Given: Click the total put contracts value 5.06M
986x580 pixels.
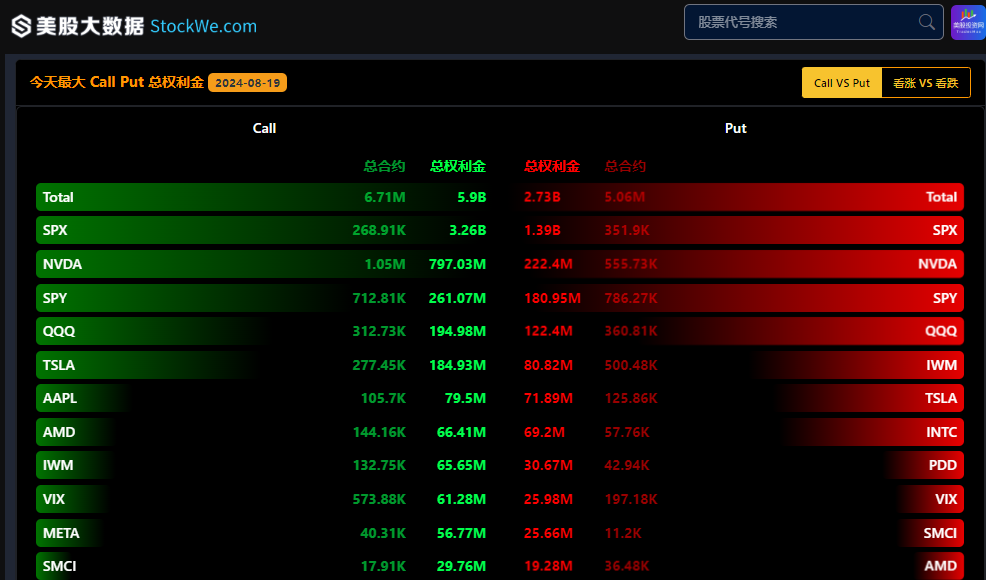Looking at the screenshot, I should (624, 197).
